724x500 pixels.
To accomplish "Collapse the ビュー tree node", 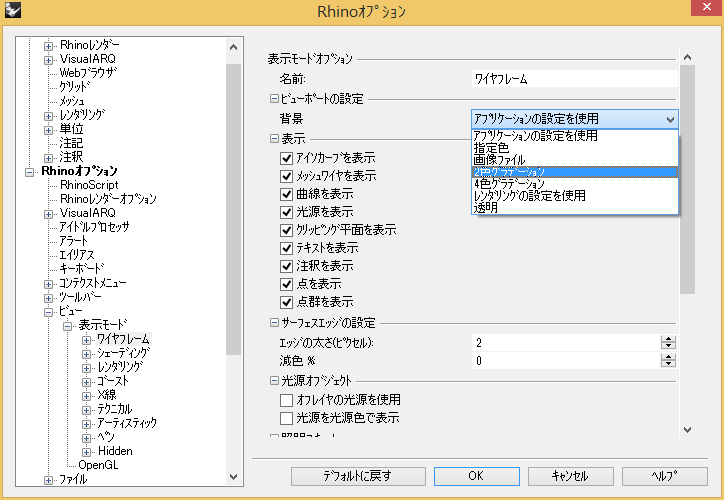I will pyautogui.click(x=48, y=312).
